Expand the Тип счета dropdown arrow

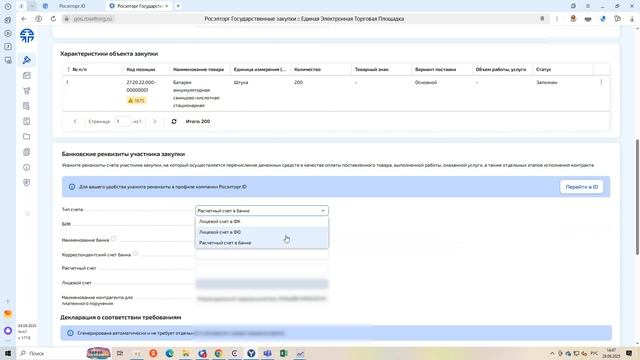pyautogui.click(x=323, y=211)
